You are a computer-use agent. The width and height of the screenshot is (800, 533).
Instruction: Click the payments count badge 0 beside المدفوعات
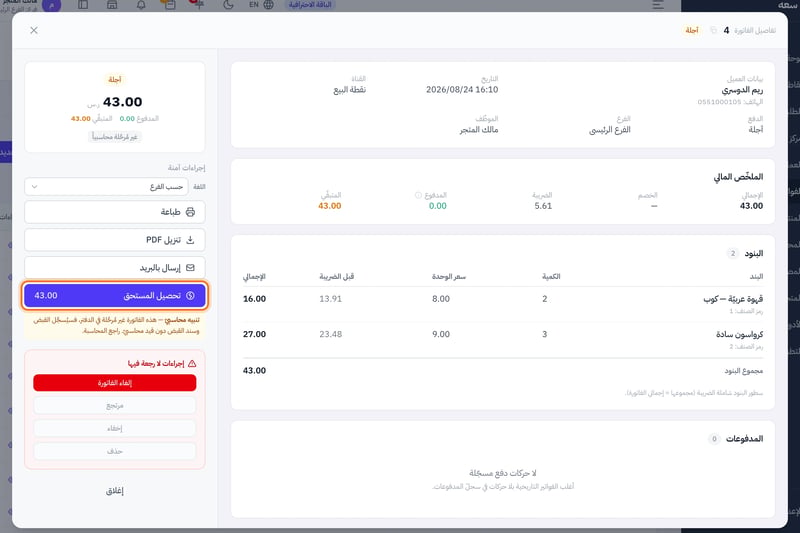714,439
